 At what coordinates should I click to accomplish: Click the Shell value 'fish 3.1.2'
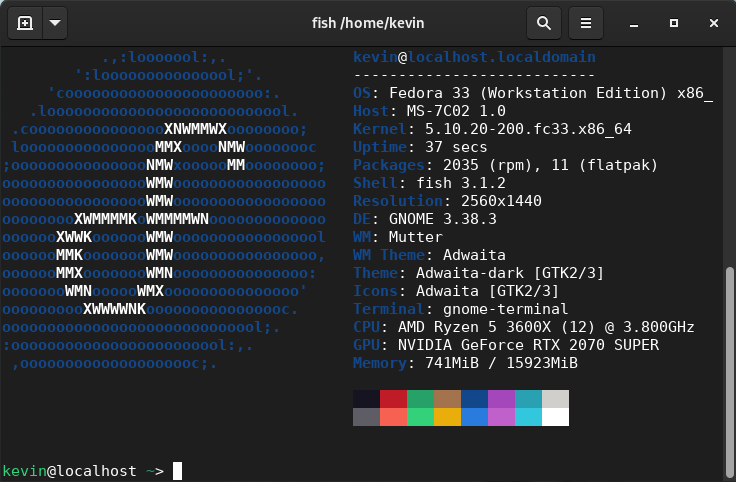[461, 183]
